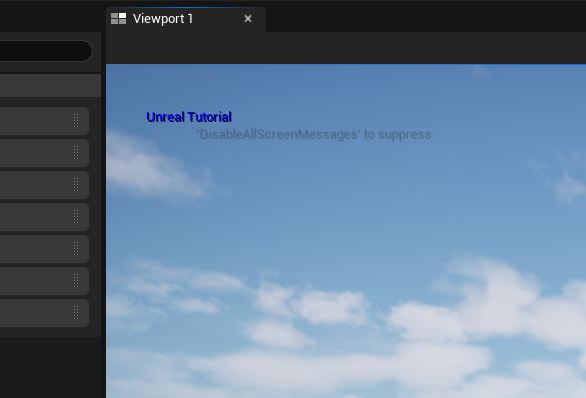Click the 'Unreal Tutorial' on-screen message
This screenshot has width=586, height=398.
189,117
